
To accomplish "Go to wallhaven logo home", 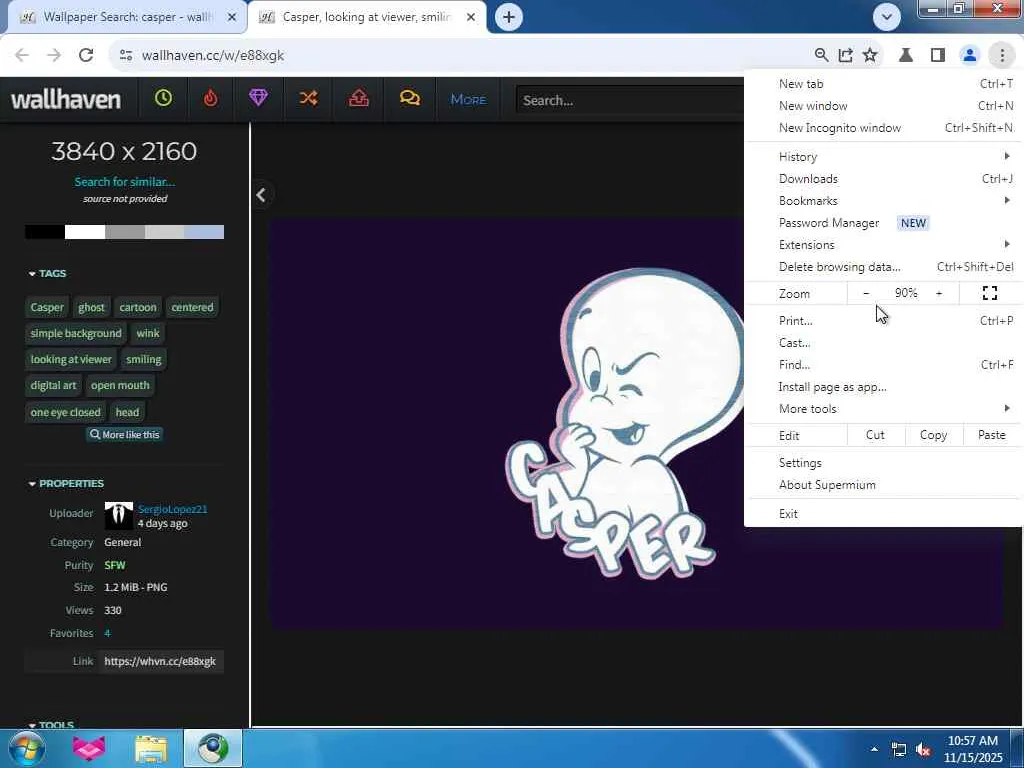I will (x=66, y=99).
